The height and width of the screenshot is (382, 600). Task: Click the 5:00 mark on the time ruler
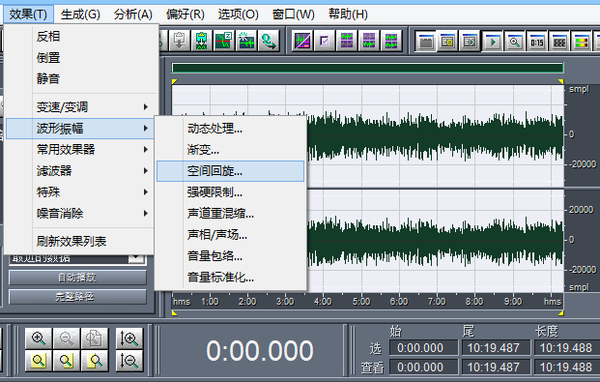pyautogui.click(x=361, y=302)
